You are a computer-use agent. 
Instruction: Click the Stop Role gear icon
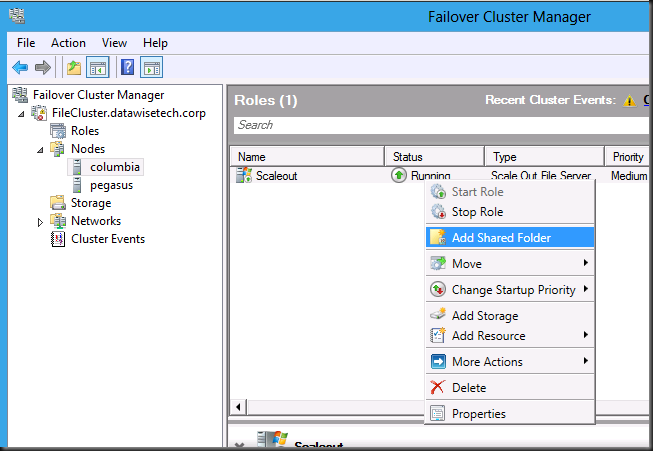[438, 212]
